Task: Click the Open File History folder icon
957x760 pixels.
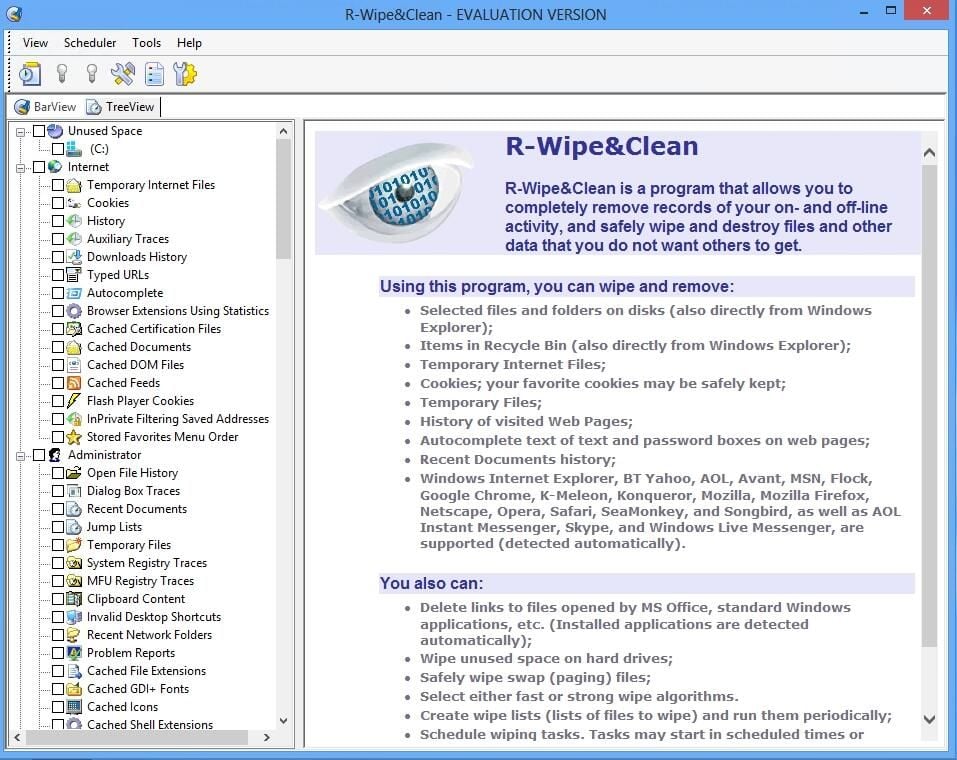Action: click(74, 472)
